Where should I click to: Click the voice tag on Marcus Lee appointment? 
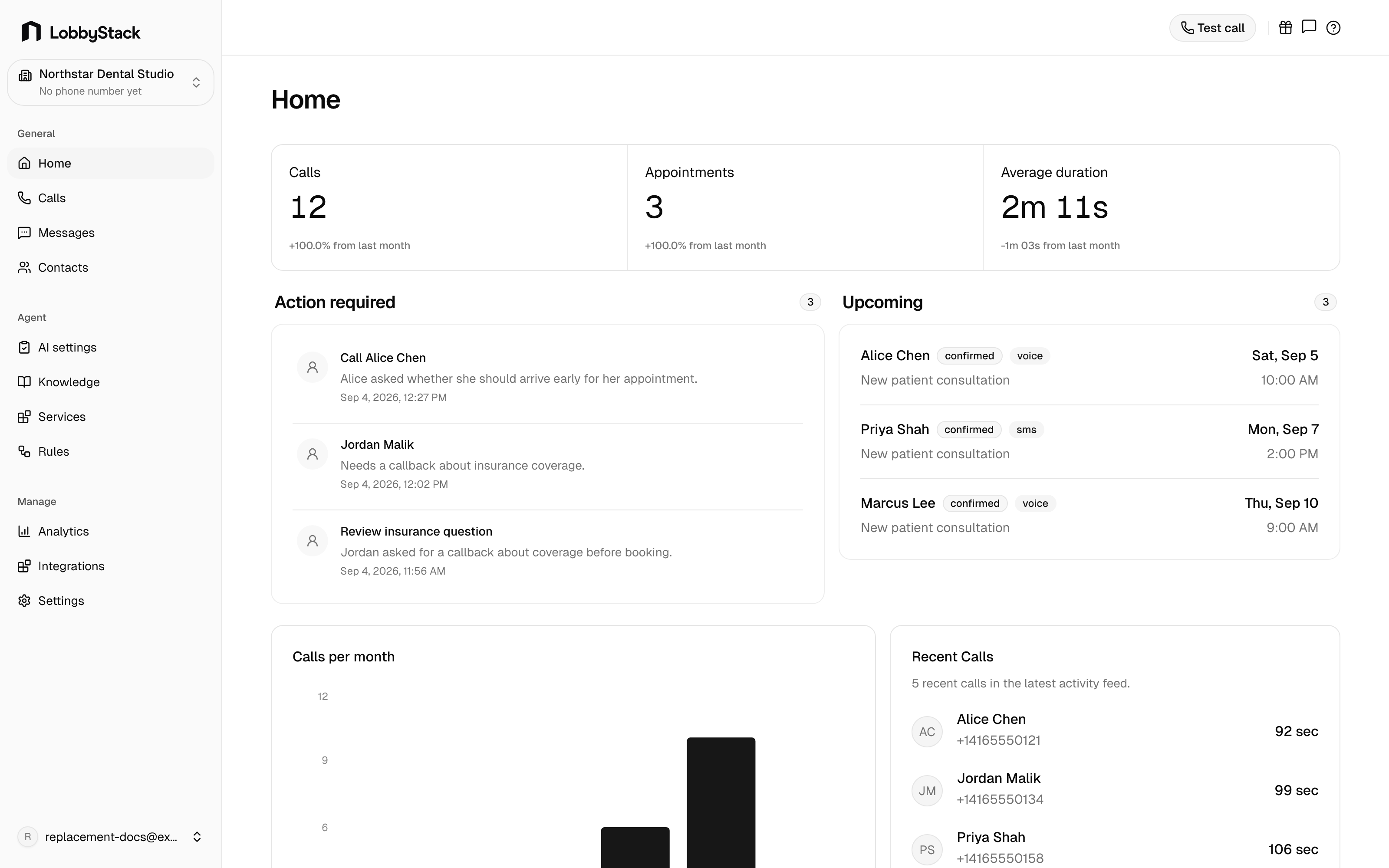tap(1035, 503)
